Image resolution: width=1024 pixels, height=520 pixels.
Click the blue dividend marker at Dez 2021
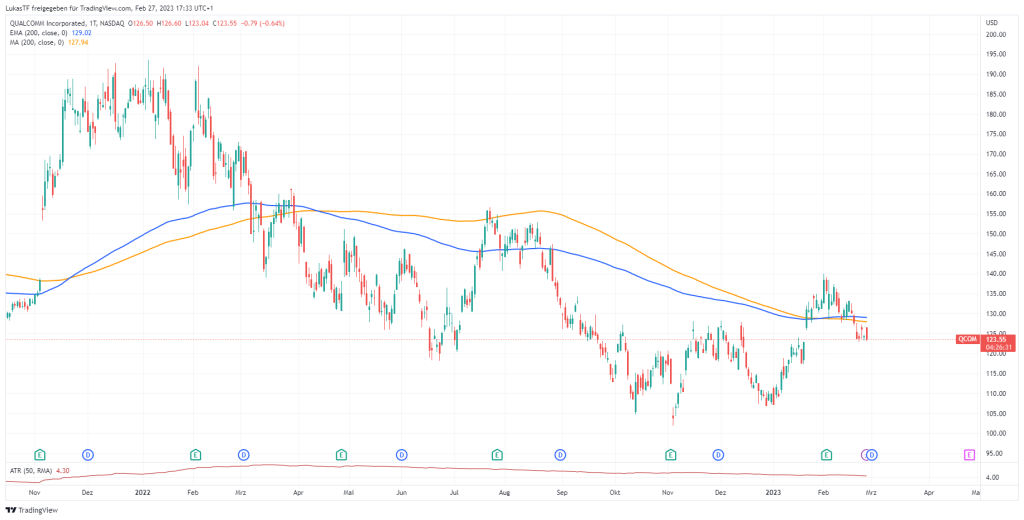[x=87, y=455]
